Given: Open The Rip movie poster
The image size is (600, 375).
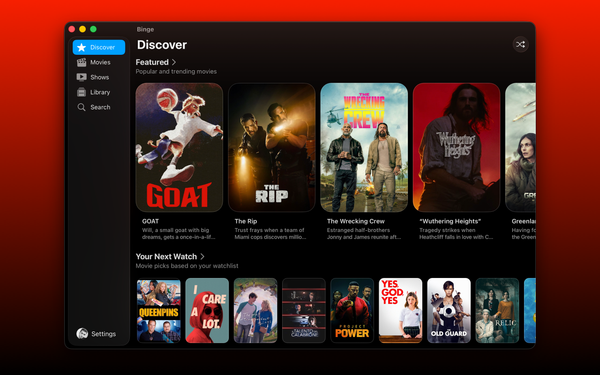Looking at the screenshot, I should (x=272, y=147).
